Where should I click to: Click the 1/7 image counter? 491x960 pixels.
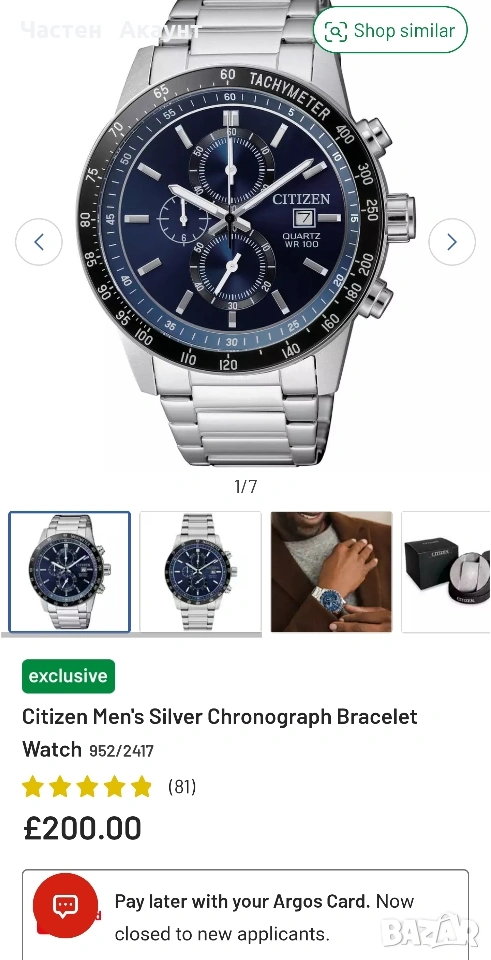246,487
